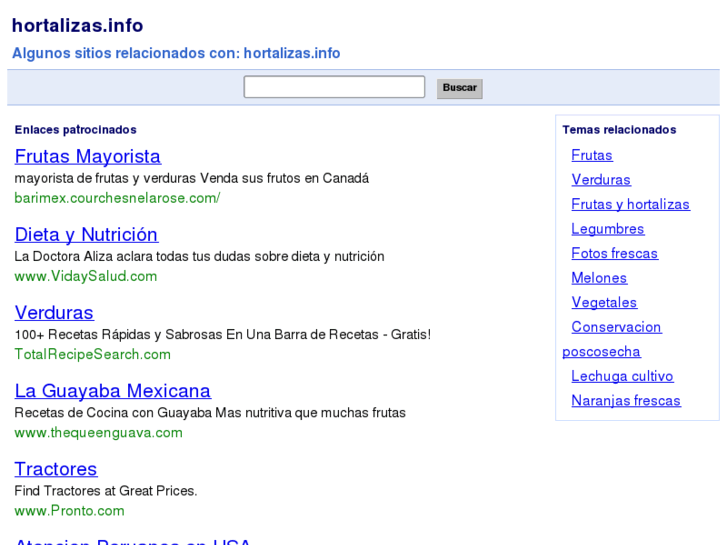
Task: Click the search input field
Action: (334, 87)
